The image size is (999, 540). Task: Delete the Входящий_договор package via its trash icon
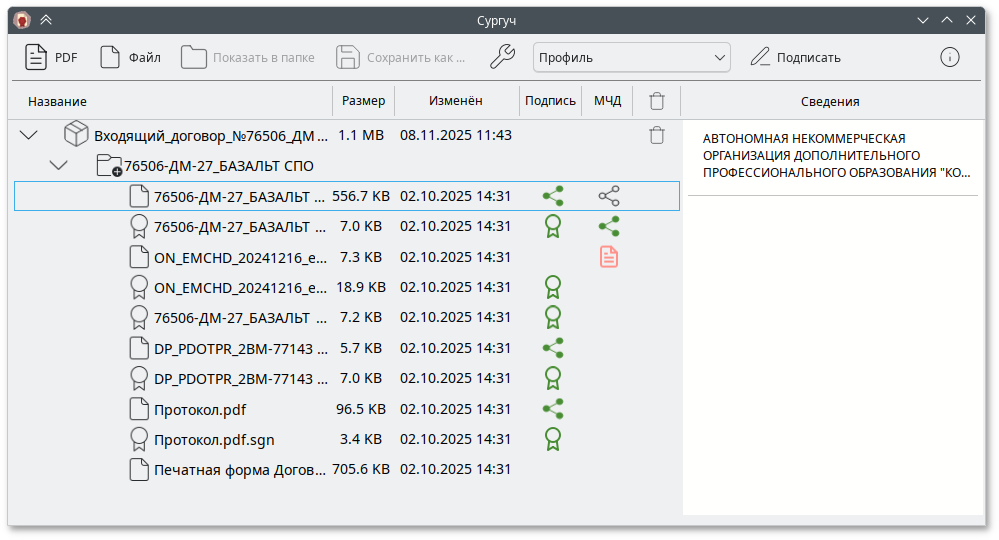(x=656, y=135)
